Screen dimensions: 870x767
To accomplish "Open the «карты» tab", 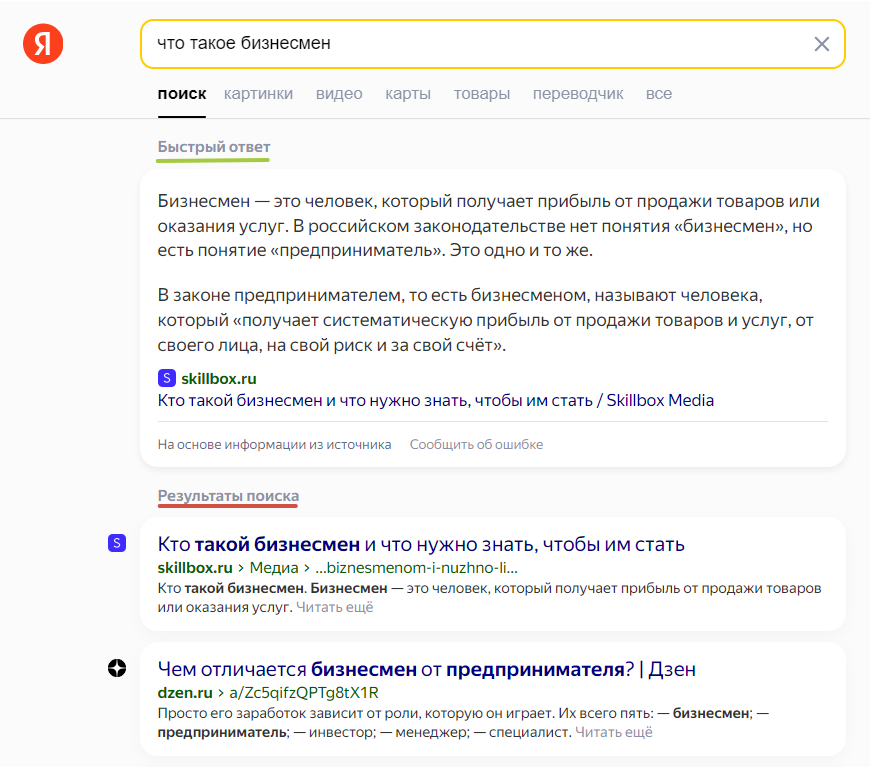I will pyautogui.click(x=408, y=94).
